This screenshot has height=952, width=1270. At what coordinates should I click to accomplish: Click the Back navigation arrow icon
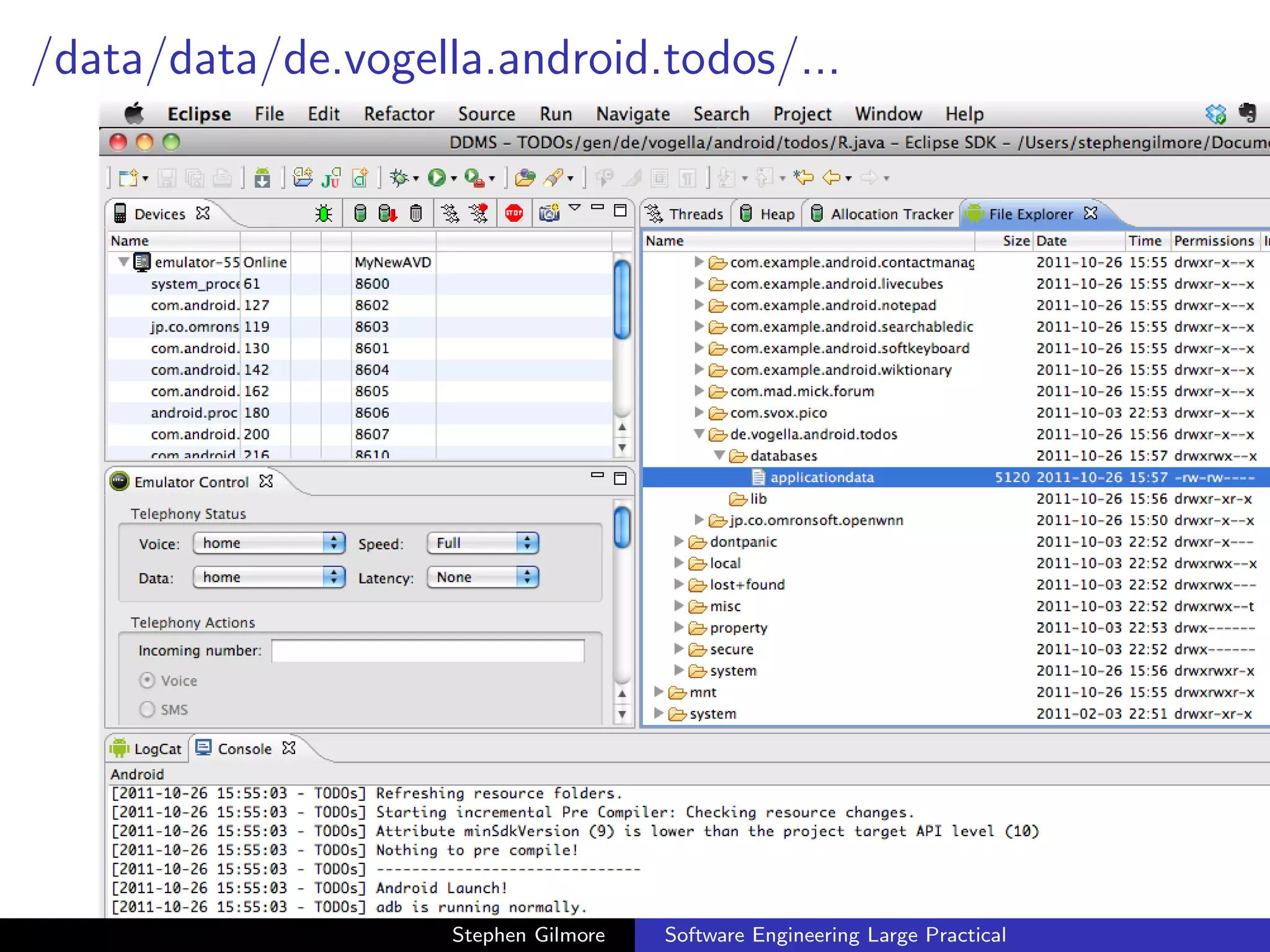coord(832,178)
